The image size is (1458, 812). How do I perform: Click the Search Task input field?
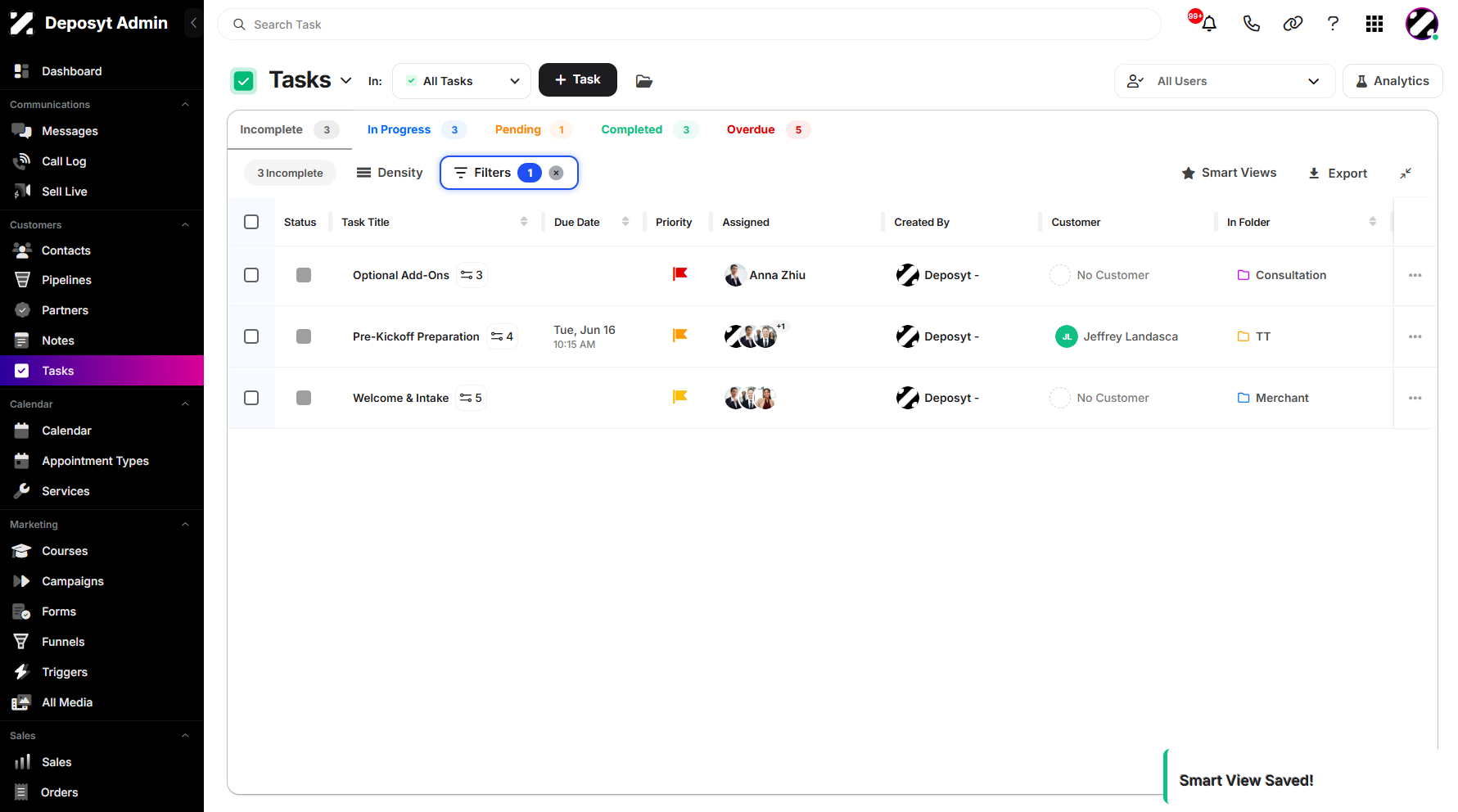pos(689,25)
